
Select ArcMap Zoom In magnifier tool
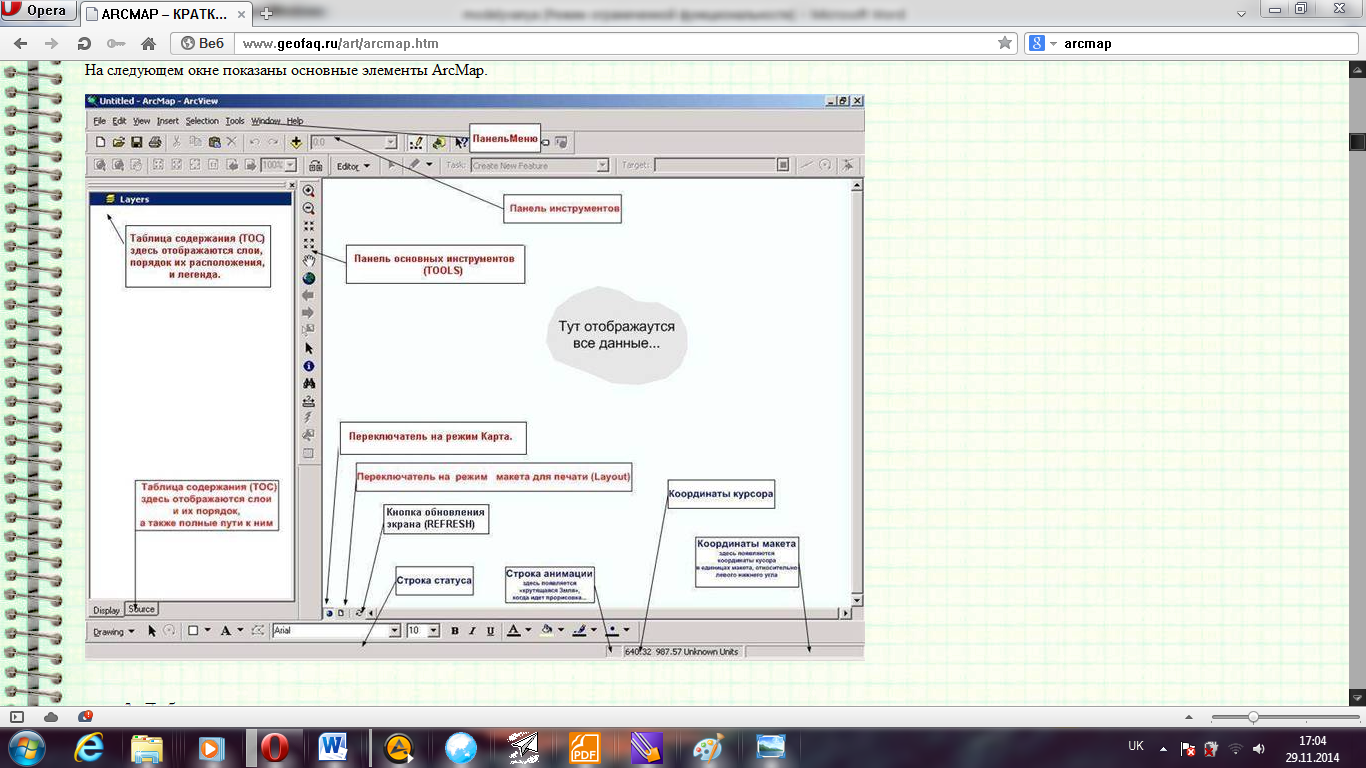pyautogui.click(x=309, y=191)
